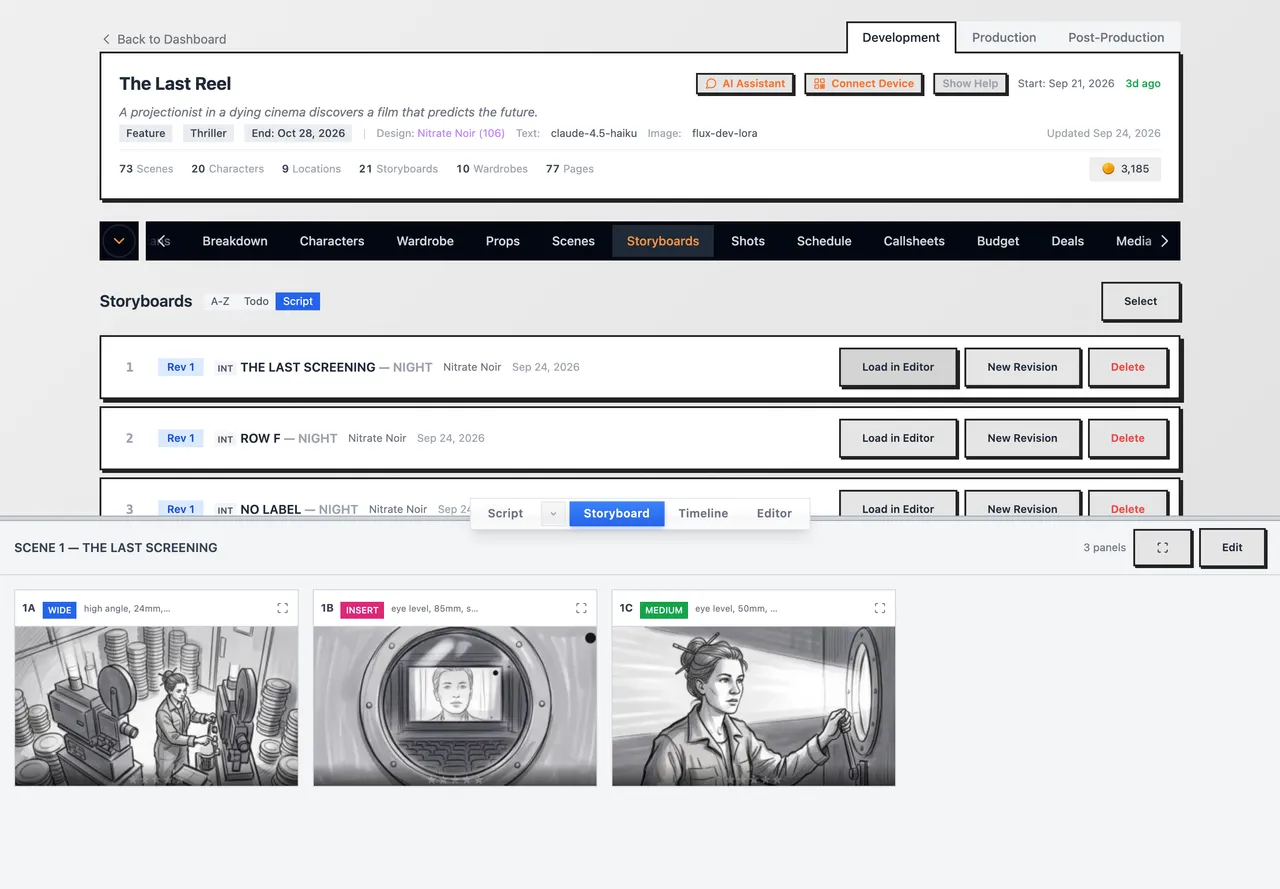Open the AI Assistant
1280x889 pixels.
pyautogui.click(x=745, y=83)
